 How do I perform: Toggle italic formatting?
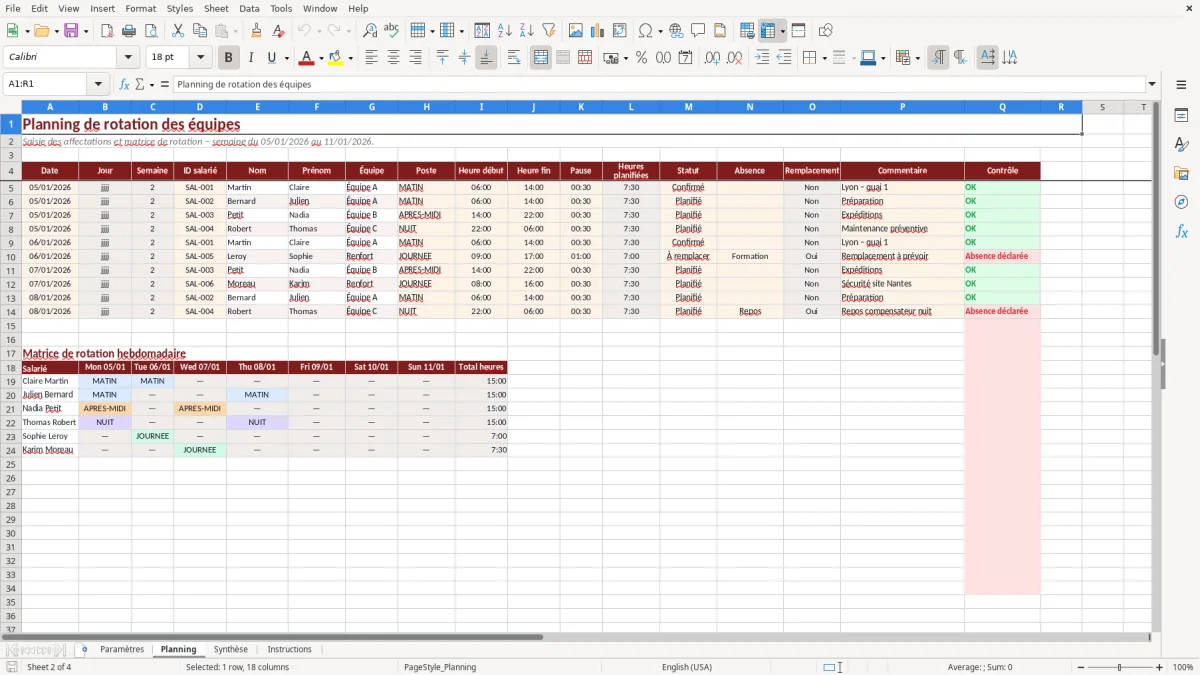(251, 58)
